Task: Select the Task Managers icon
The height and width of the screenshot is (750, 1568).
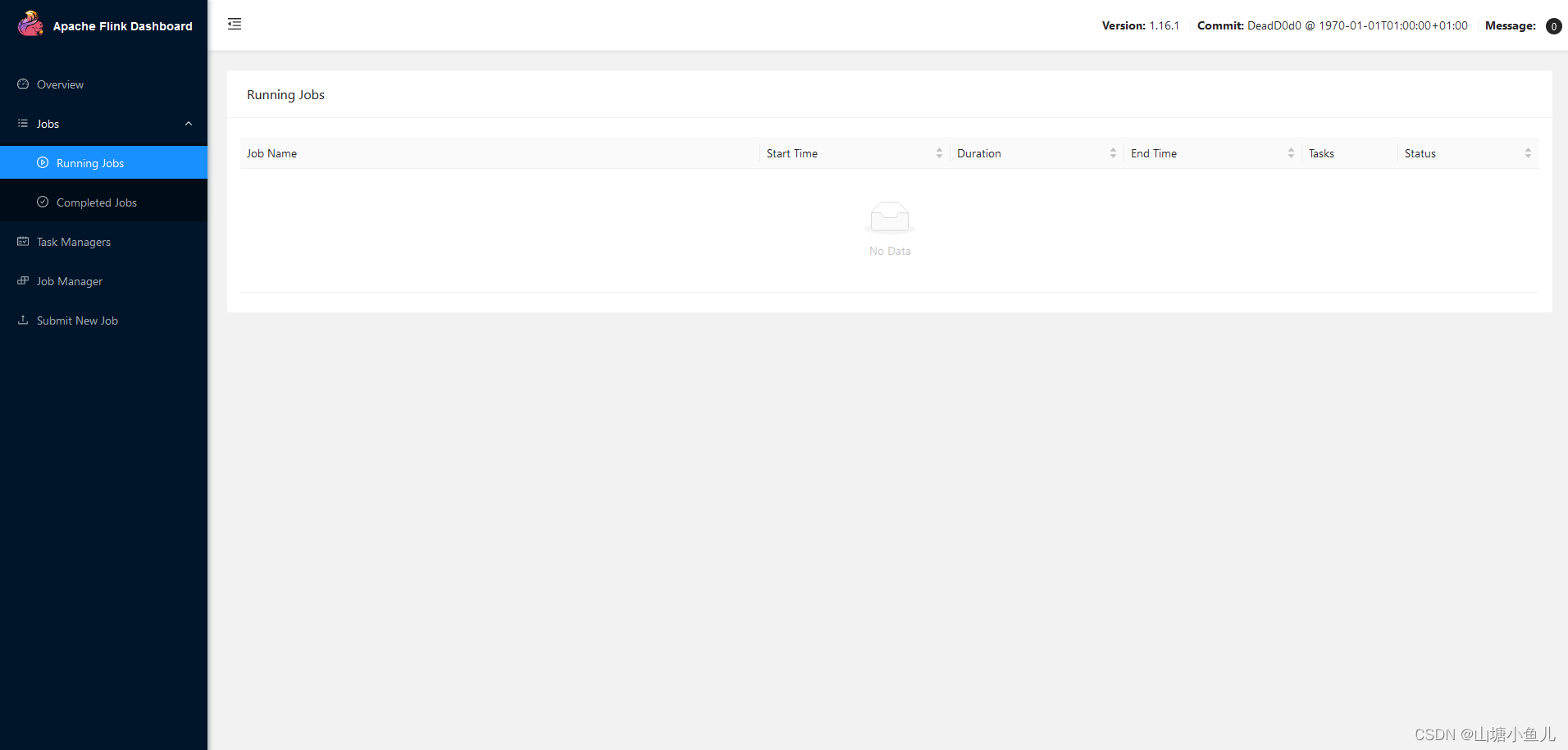Action: [21, 241]
